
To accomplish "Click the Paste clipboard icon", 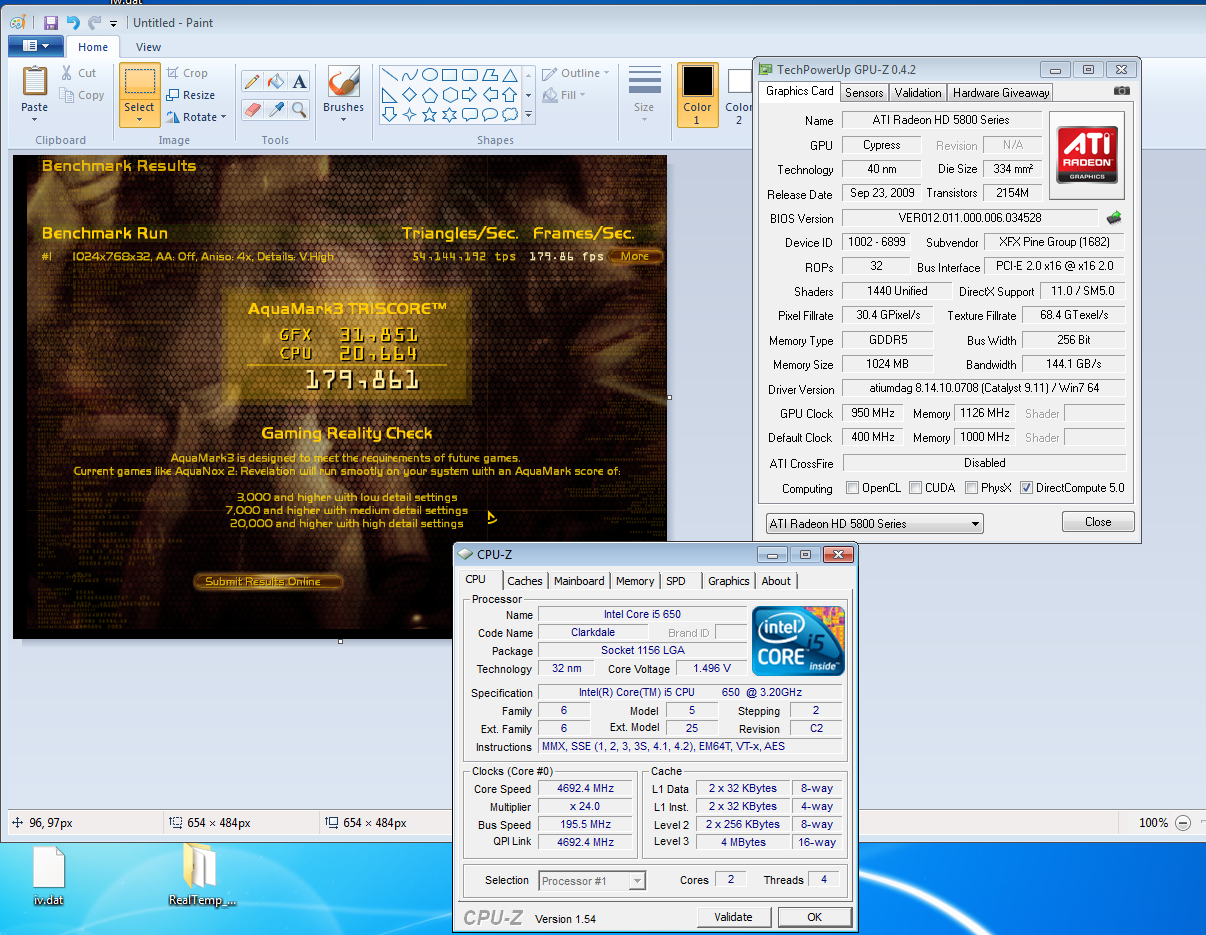I will click(x=35, y=81).
